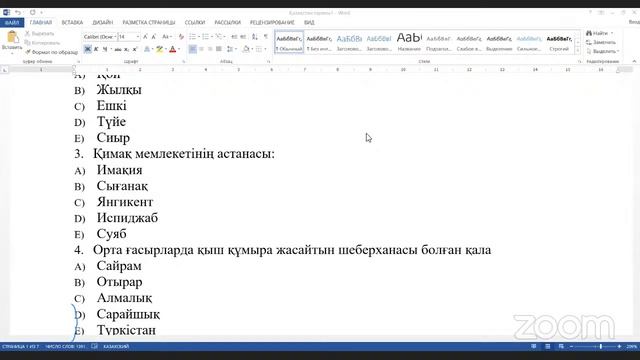Decrease font size with the shrink font icon
Viewport: 640px width, 360px height.
[x=154, y=37]
